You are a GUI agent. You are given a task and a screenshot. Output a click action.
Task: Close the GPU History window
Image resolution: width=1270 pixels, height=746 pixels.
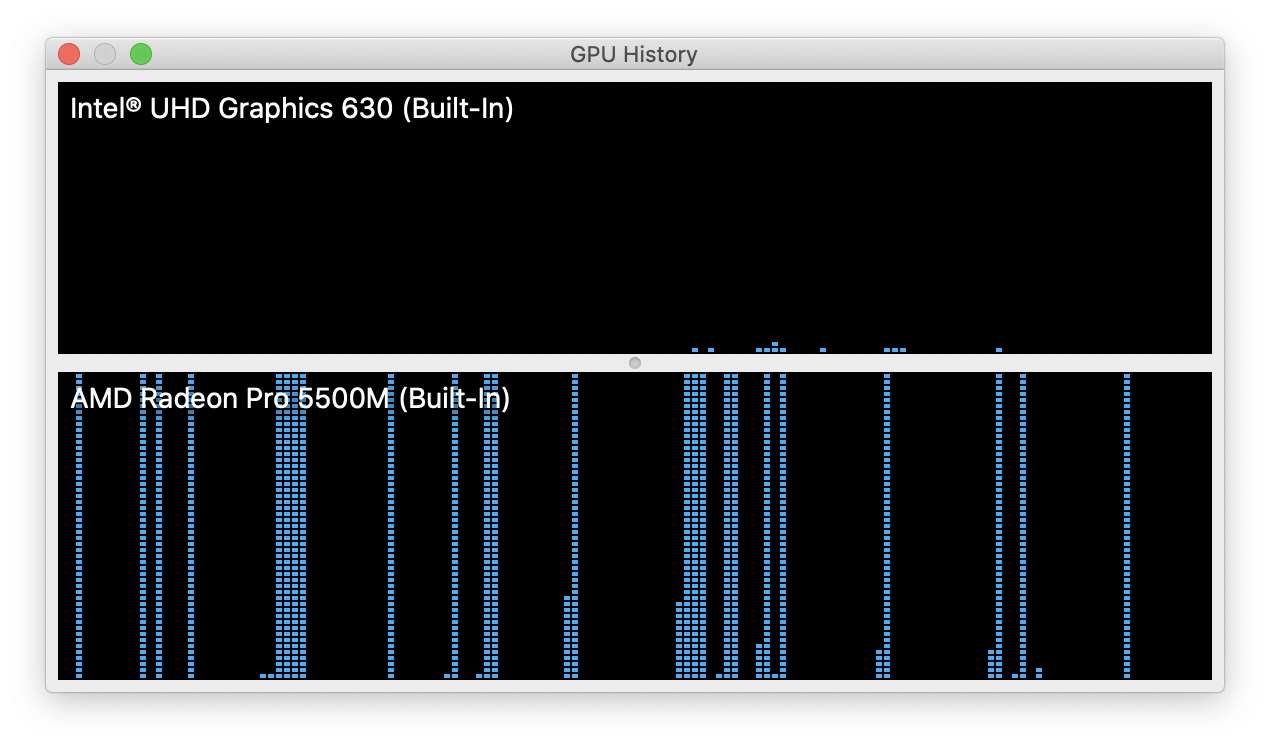click(x=69, y=54)
